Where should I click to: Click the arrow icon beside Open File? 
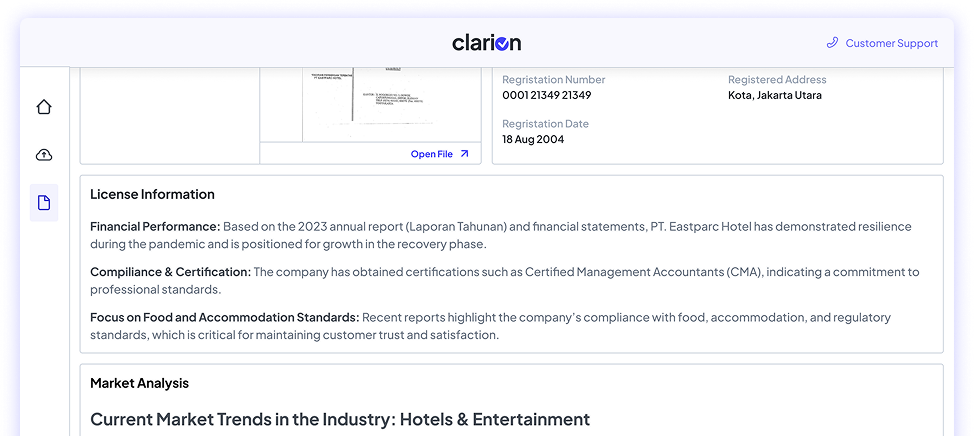click(464, 154)
